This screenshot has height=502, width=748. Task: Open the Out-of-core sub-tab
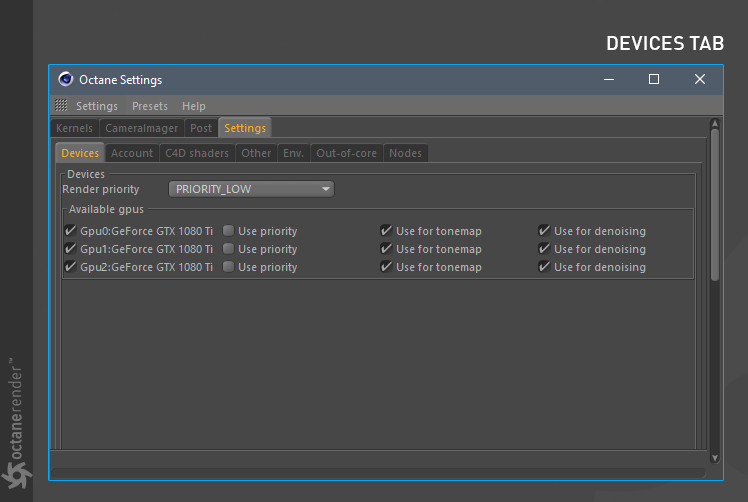pos(347,153)
